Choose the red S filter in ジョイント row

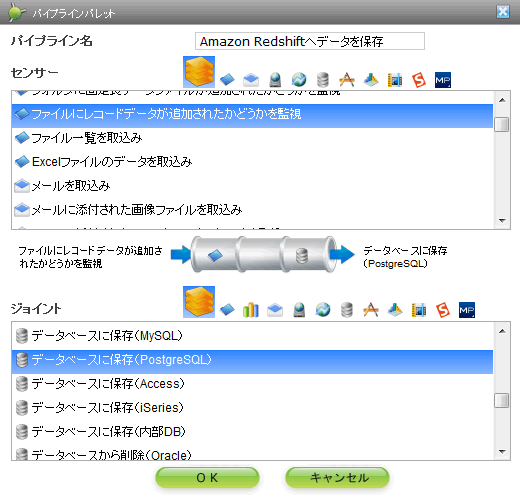(x=443, y=310)
